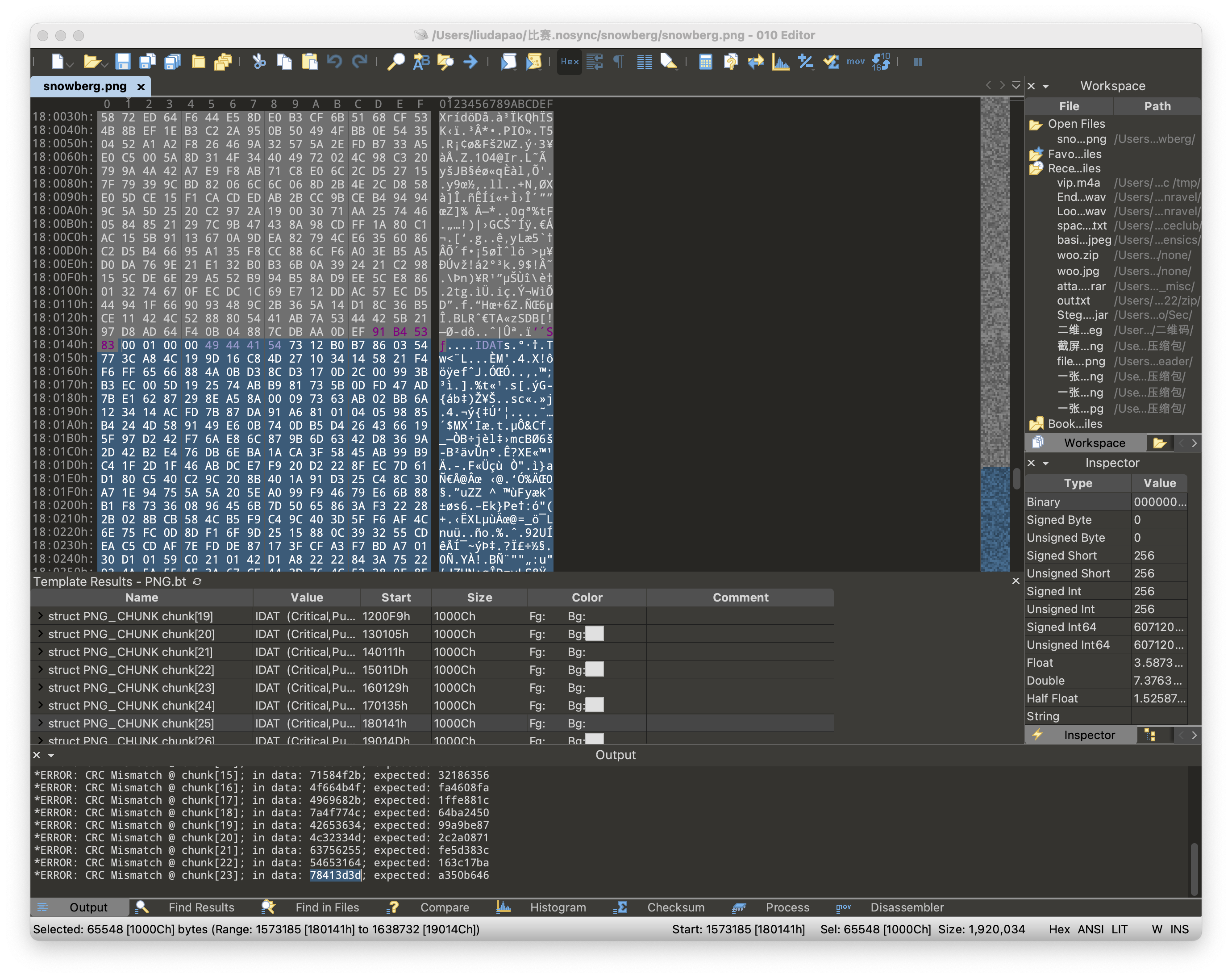Redo the last undone edit

point(359,61)
